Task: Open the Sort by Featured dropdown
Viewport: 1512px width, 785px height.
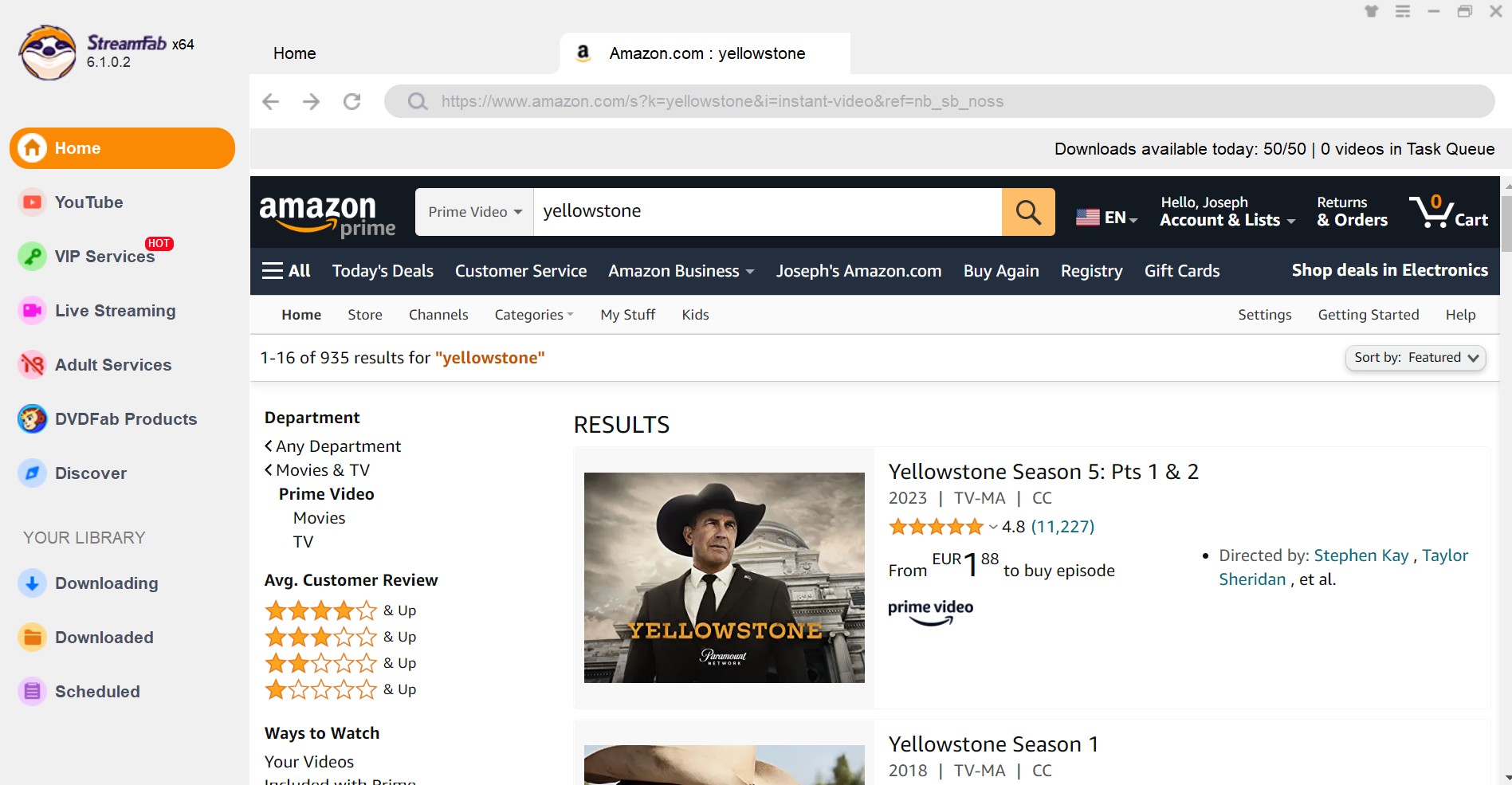Action: pyautogui.click(x=1416, y=358)
